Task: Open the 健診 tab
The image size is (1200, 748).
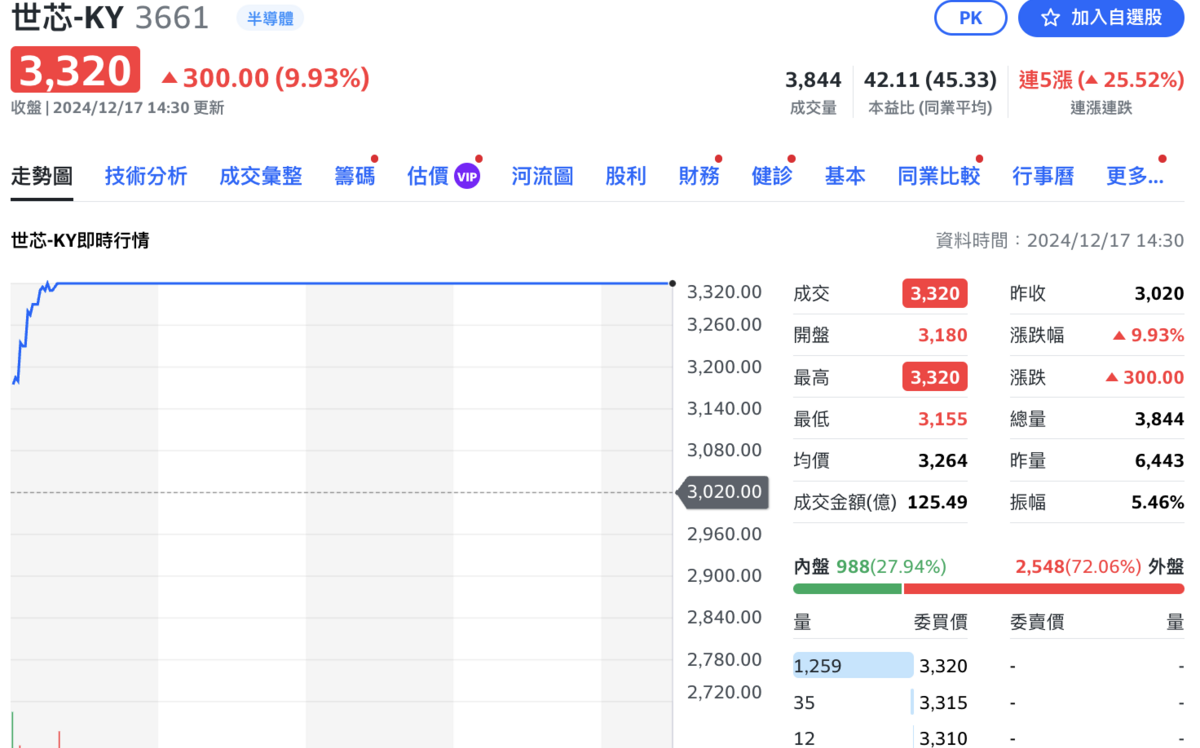Action: tap(771, 175)
